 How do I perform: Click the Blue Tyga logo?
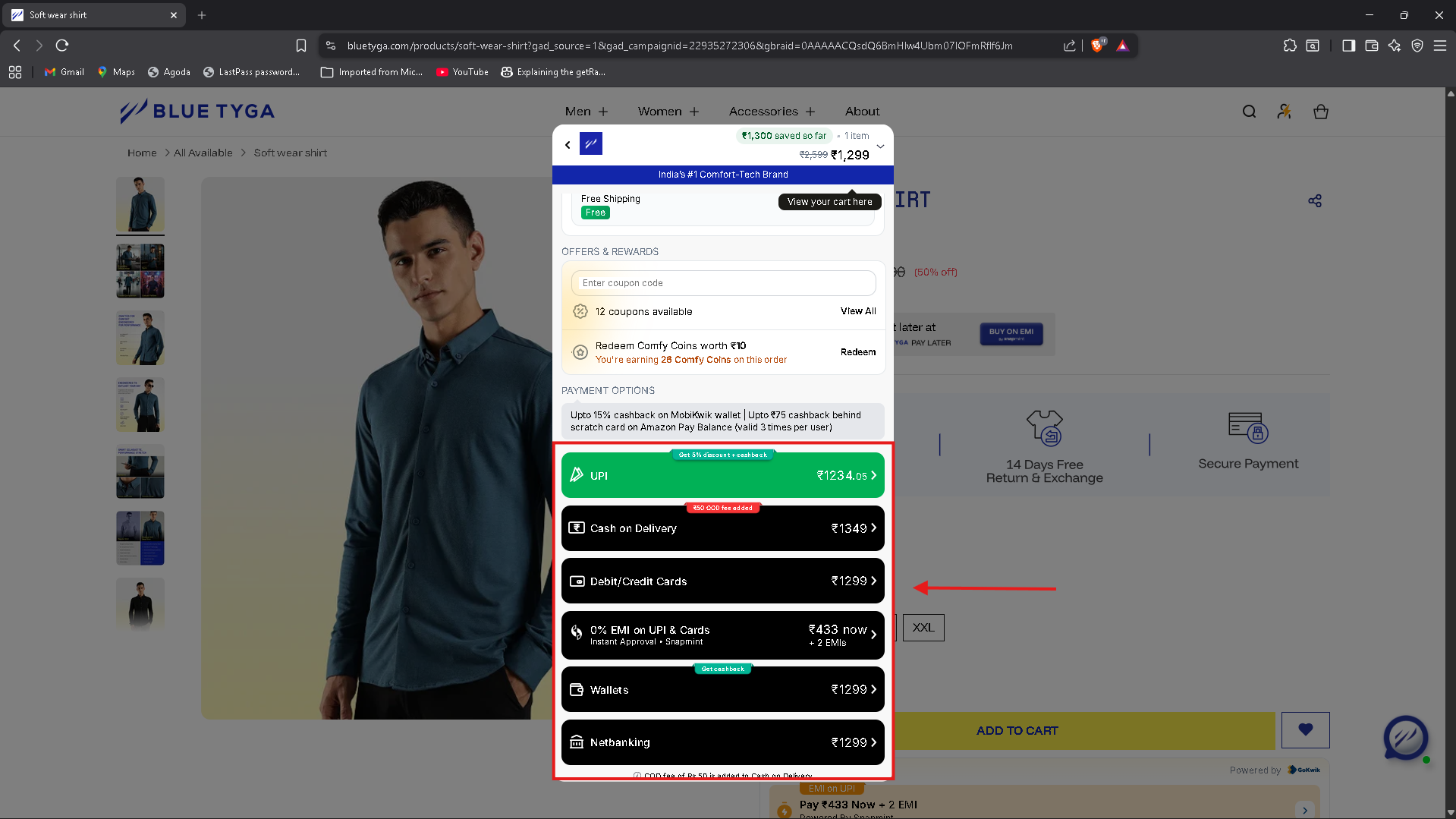(197, 112)
